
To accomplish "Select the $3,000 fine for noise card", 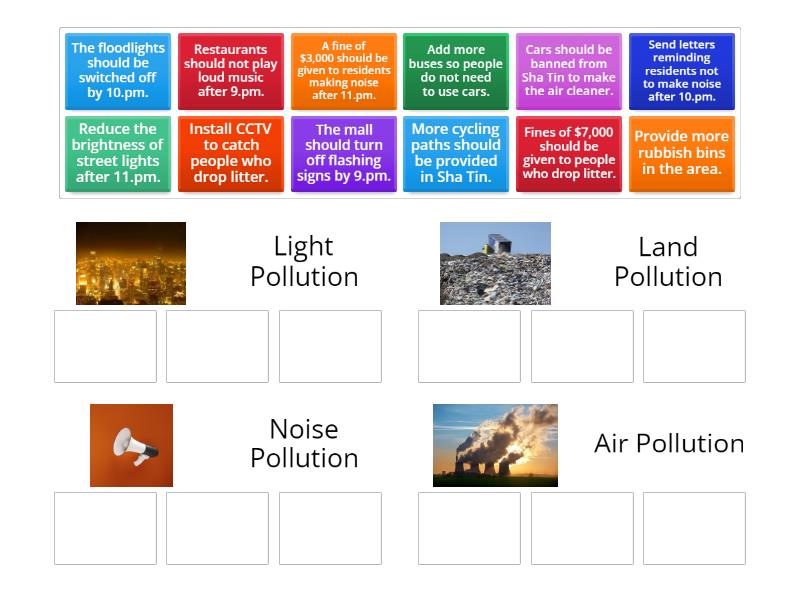I will 342,67.
